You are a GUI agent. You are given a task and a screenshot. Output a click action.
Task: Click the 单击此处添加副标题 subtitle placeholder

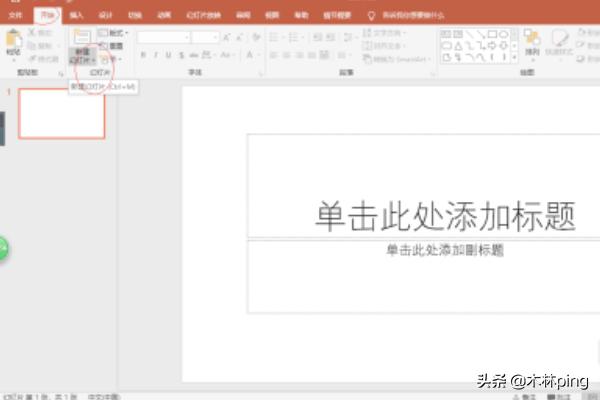click(x=445, y=250)
